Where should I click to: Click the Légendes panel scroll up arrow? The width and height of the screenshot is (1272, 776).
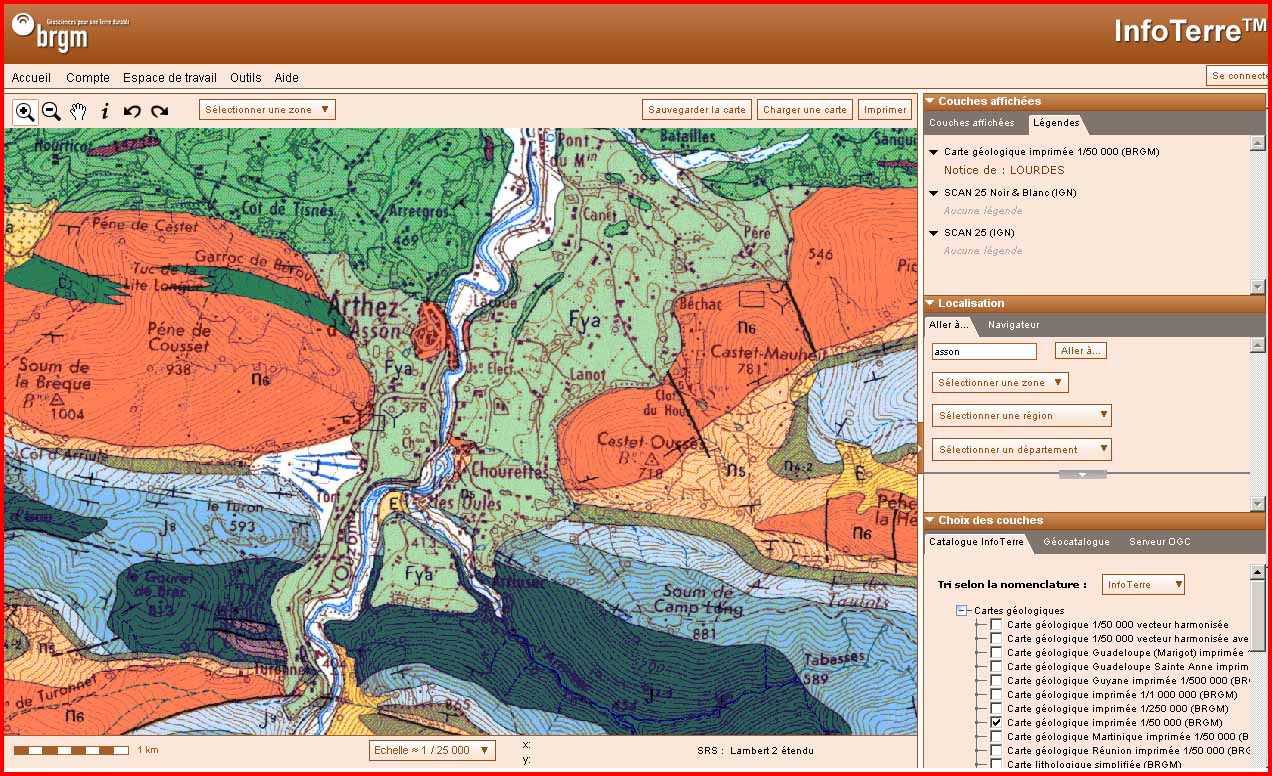pyautogui.click(x=1258, y=143)
